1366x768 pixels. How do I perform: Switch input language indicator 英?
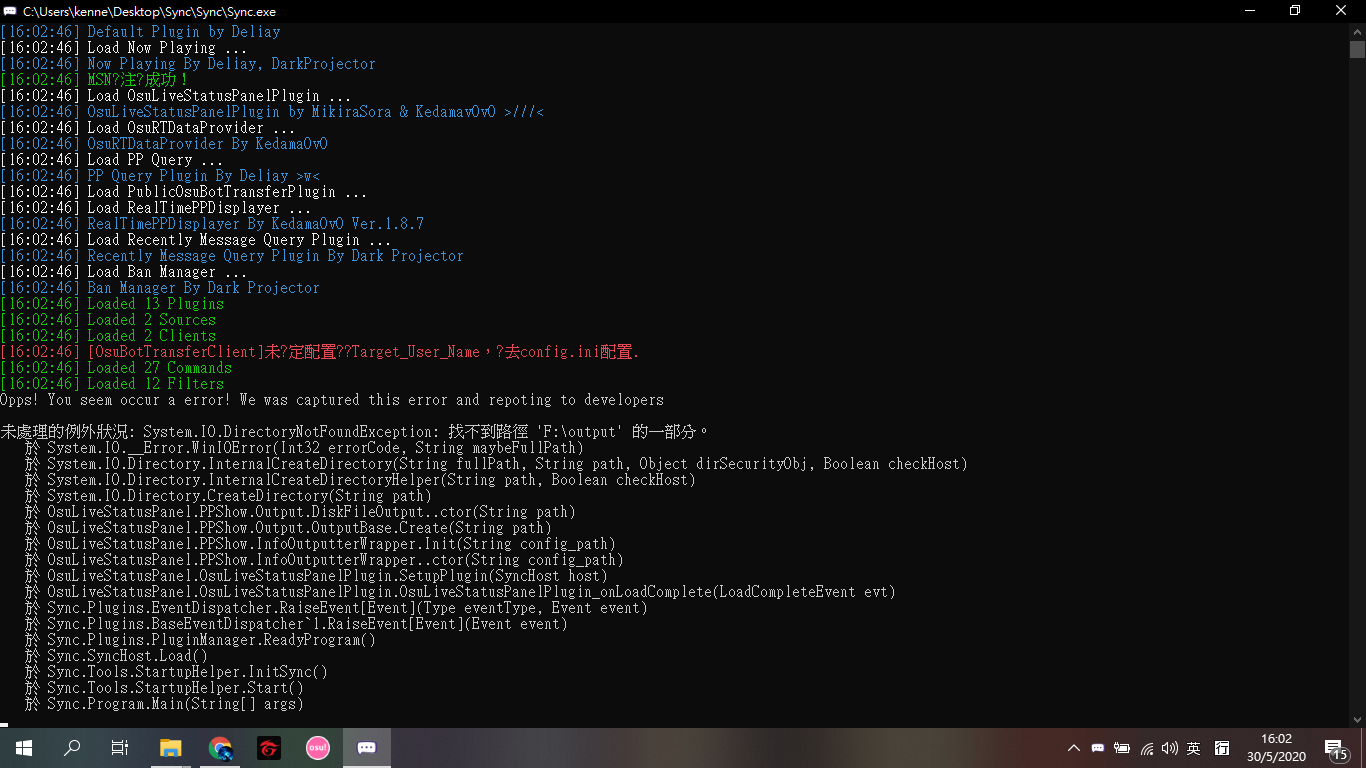(1194, 748)
